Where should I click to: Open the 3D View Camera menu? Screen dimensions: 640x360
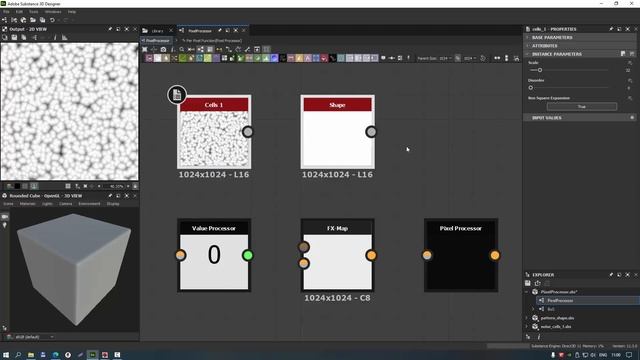coord(65,204)
